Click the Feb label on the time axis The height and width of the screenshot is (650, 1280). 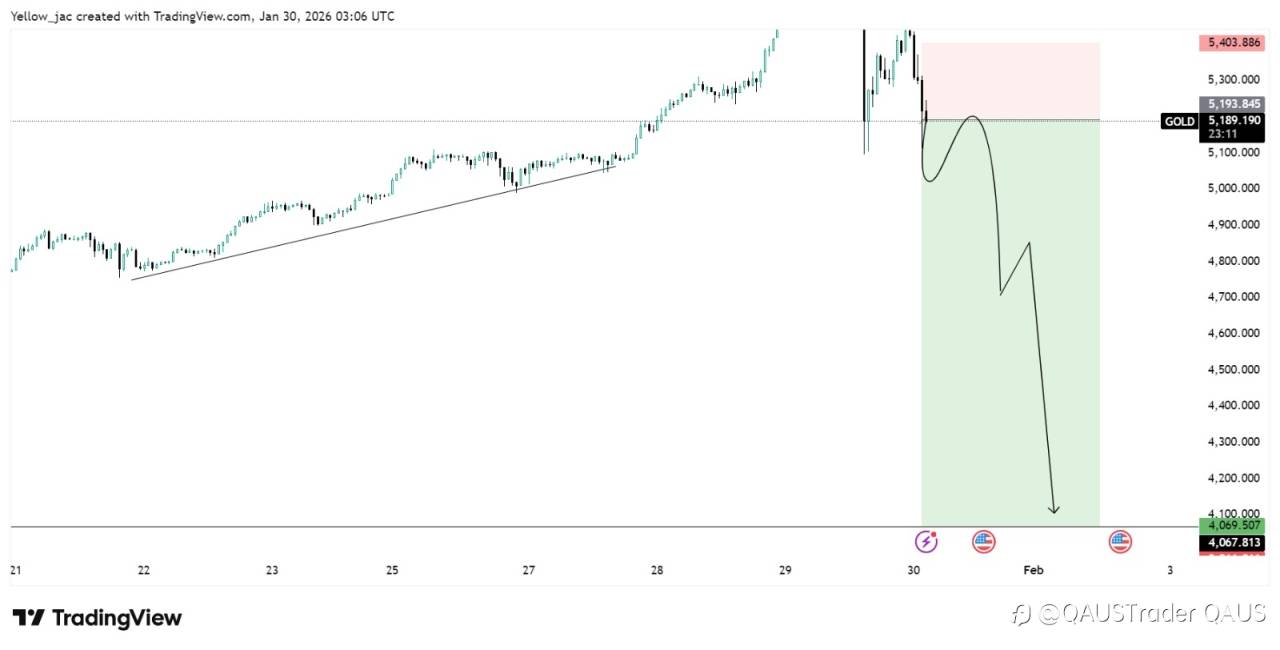click(x=1033, y=571)
